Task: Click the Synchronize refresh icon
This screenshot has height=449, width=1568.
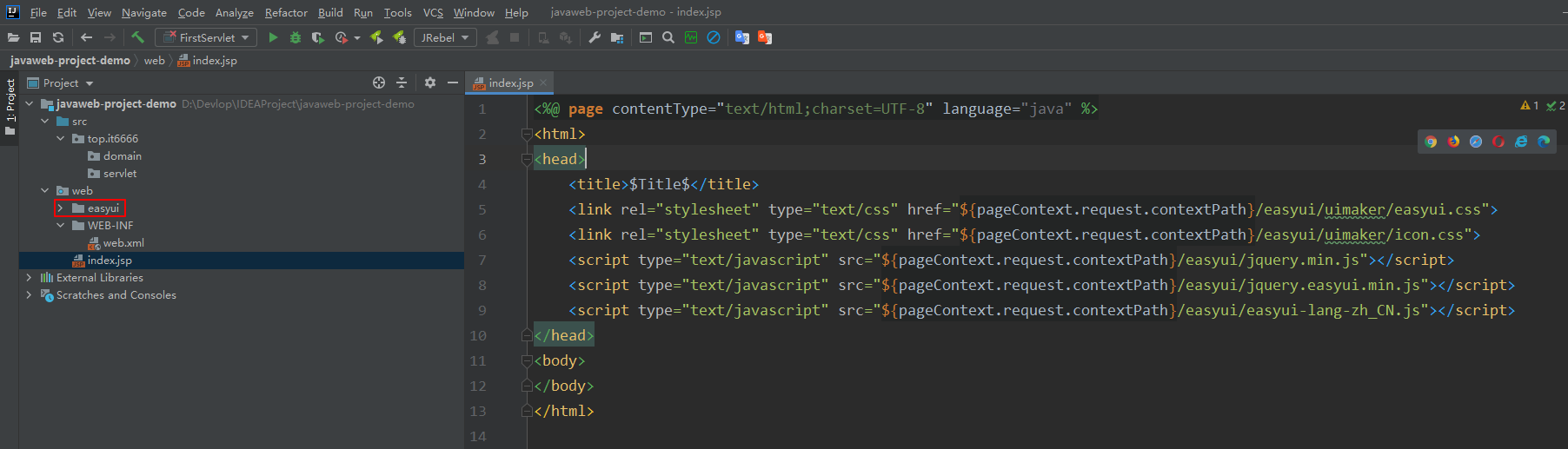Action: (58, 37)
